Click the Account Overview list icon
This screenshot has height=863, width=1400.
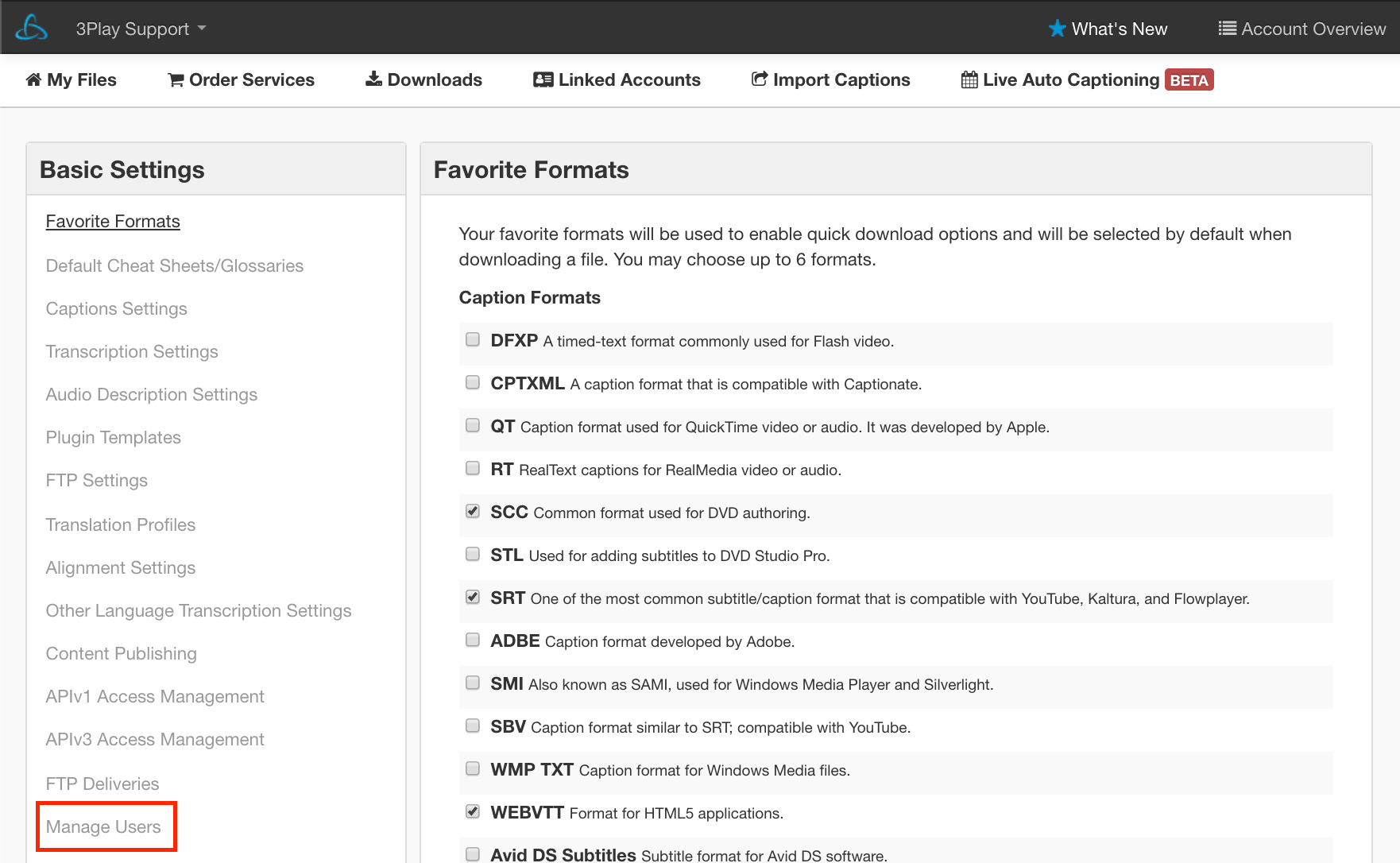[x=1227, y=29]
